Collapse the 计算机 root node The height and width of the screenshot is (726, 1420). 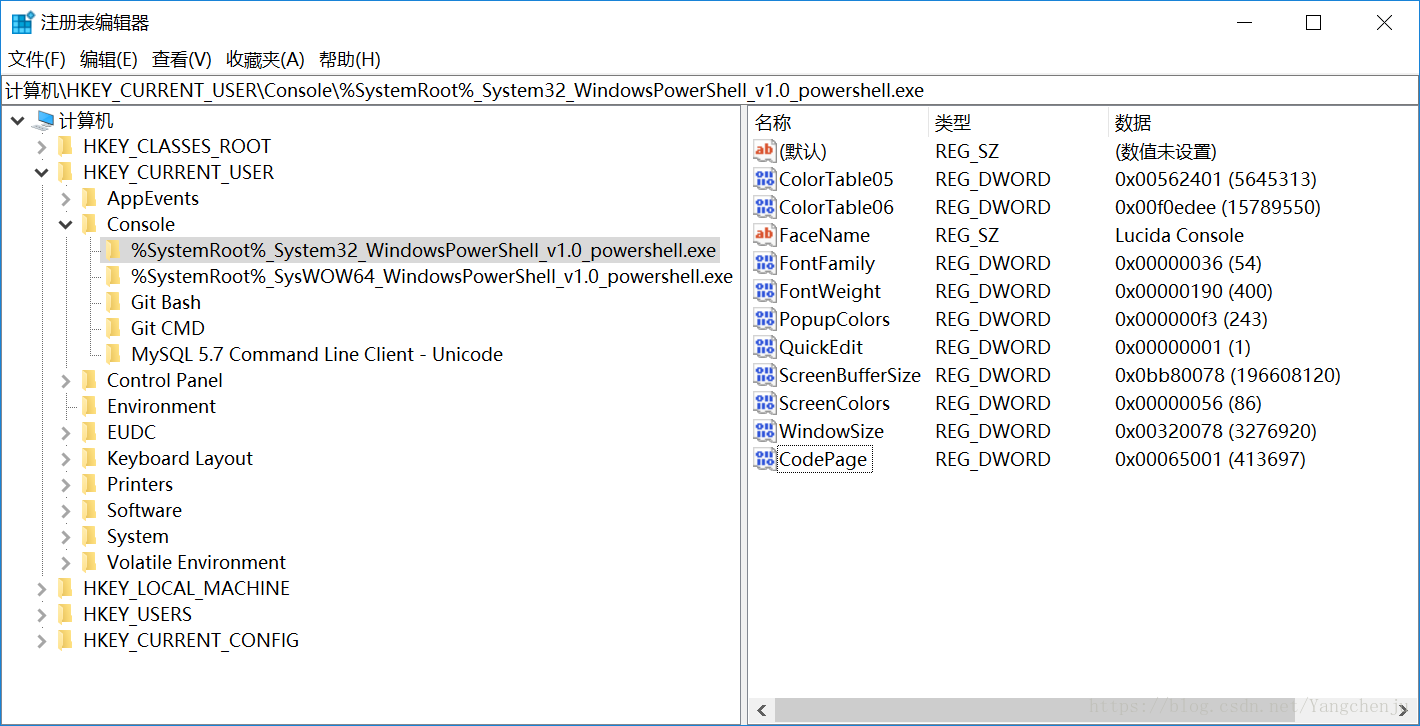tap(17, 120)
